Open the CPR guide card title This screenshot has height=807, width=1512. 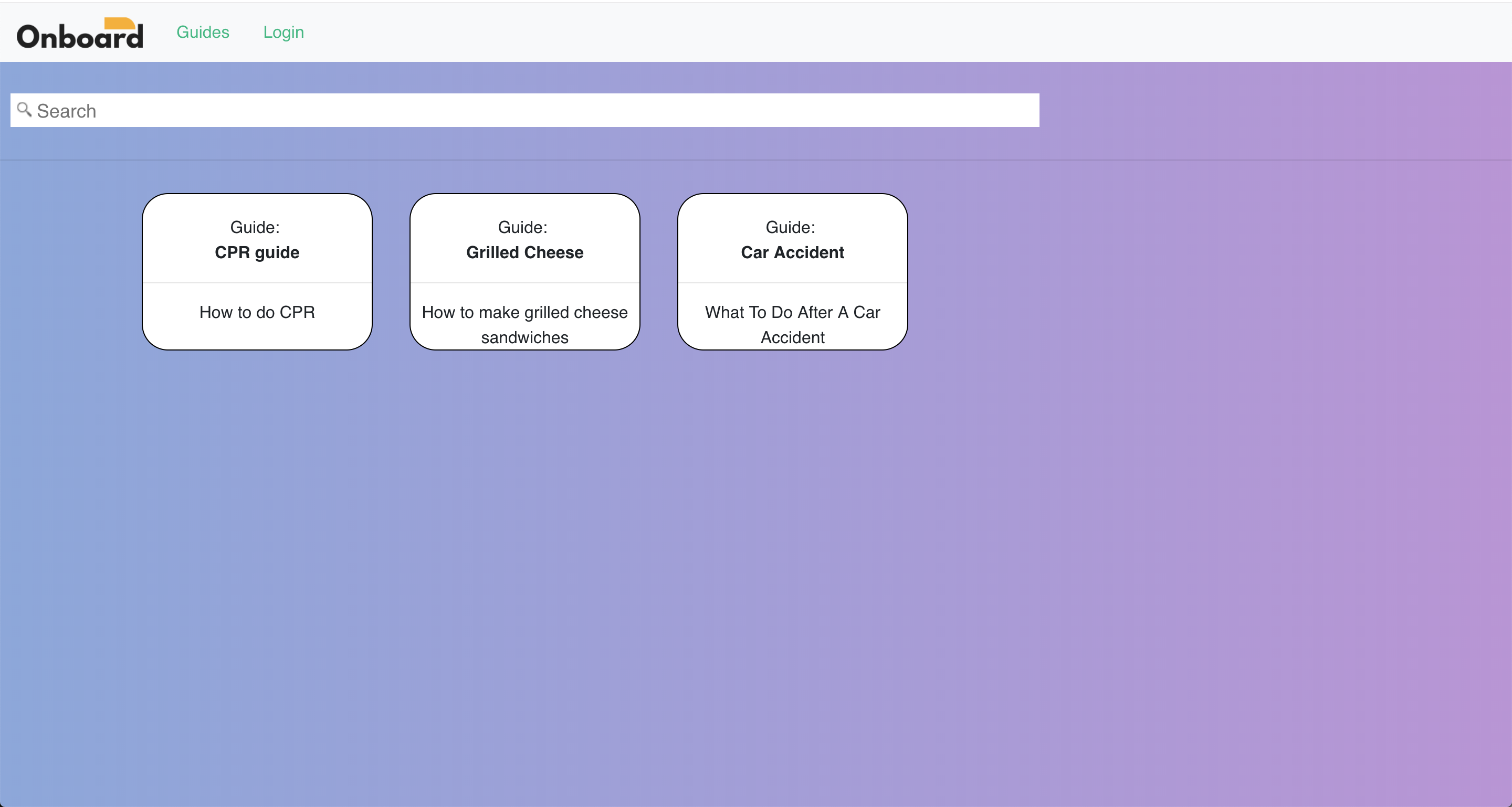257,253
